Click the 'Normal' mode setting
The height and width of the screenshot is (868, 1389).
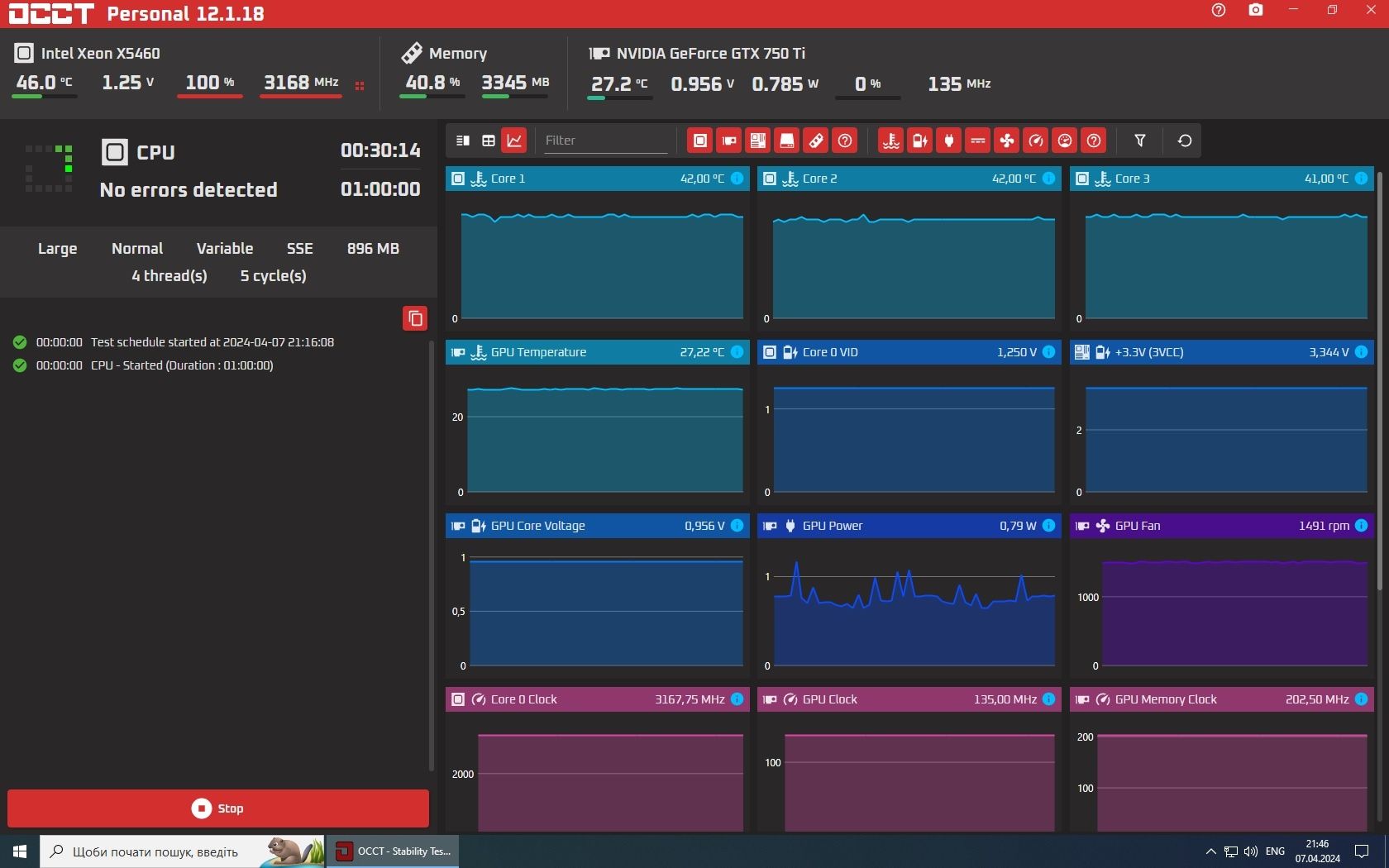[137, 249]
